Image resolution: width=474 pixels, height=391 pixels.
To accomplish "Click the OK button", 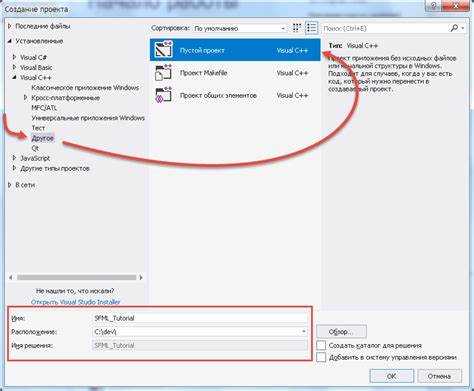I will click(392, 376).
